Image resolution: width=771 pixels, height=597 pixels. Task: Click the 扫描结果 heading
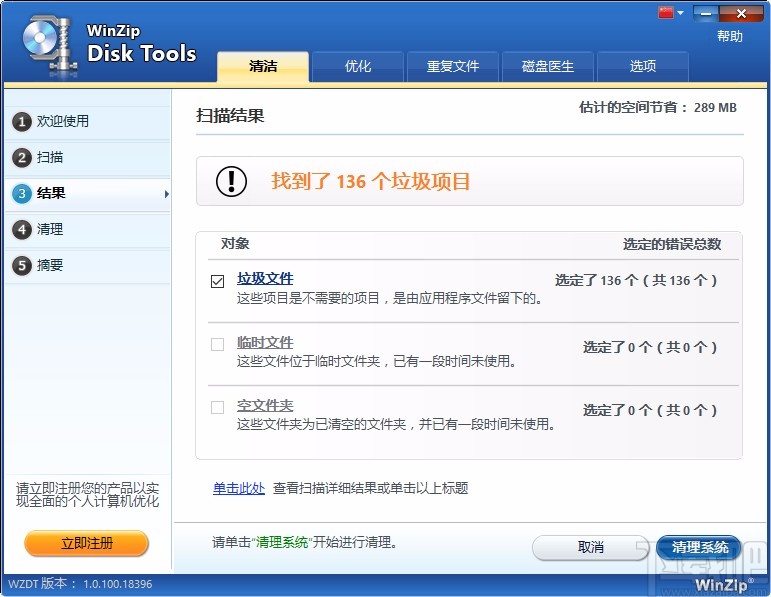click(230, 116)
